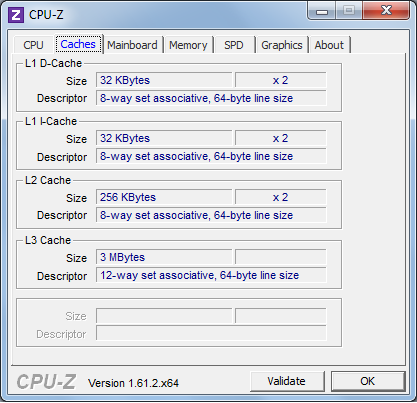Click the OK button
This screenshot has height=403, width=417.
368,381
